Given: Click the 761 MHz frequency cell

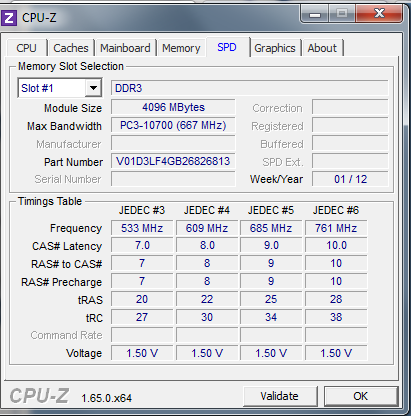Looking at the screenshot, I should 336,228.
